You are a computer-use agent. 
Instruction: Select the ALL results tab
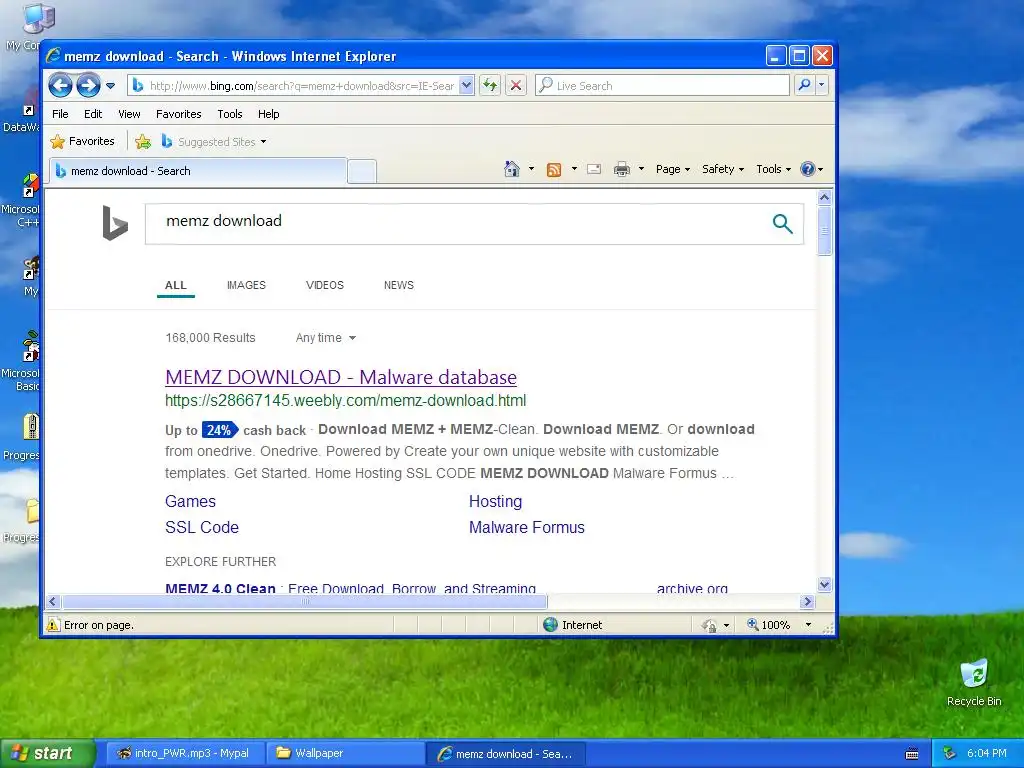(176, 285)
